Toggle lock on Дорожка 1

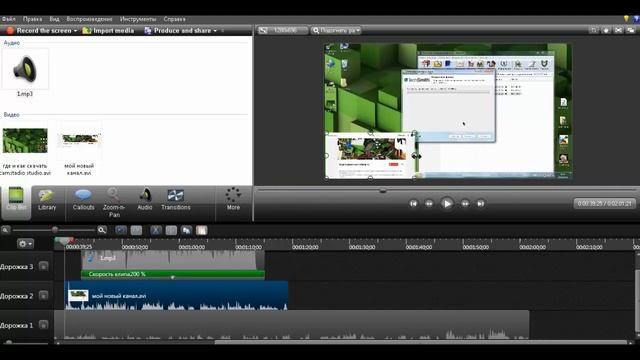coord(43,325)
